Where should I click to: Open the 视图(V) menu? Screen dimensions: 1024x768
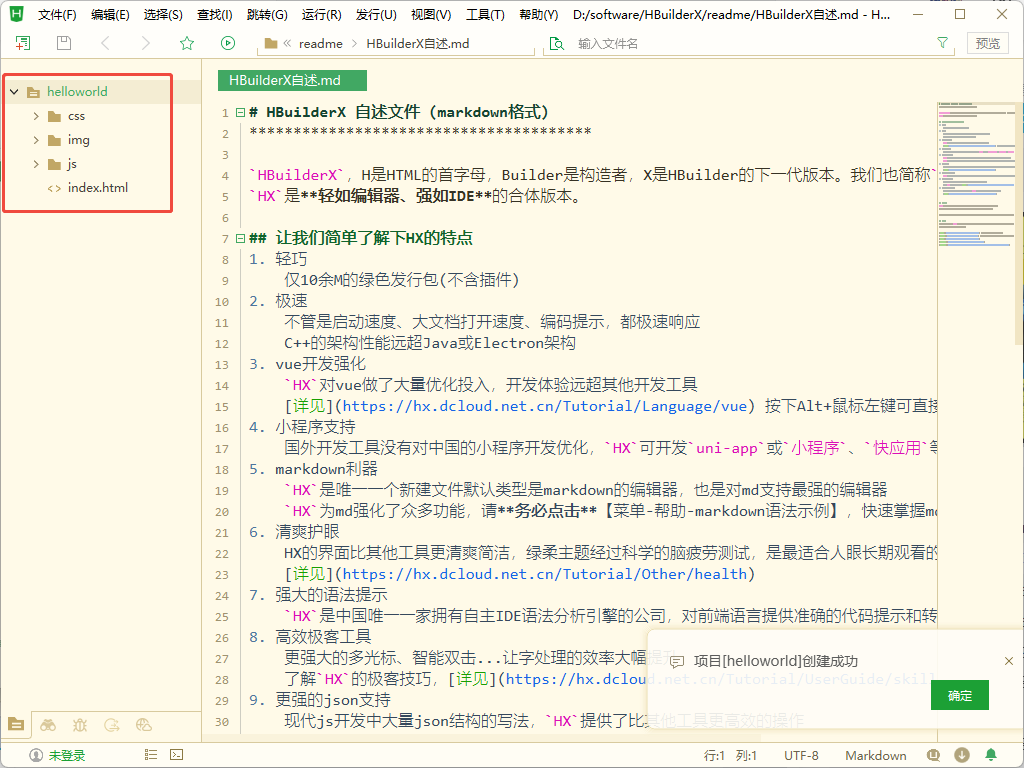431,14
